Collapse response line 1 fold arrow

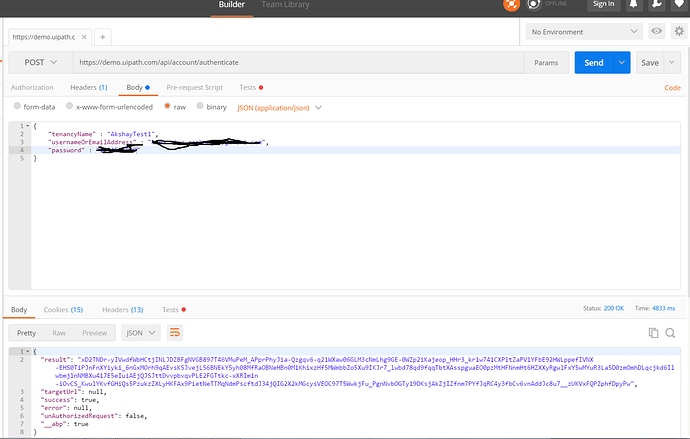point(28,351)
